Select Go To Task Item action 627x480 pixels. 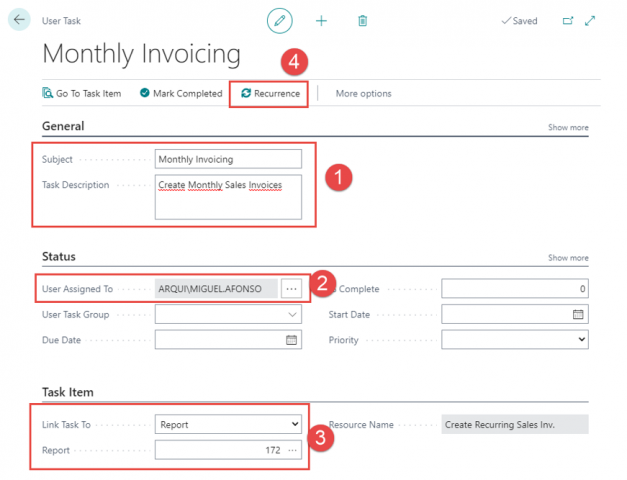pyautogui.click(x=82, y=94)
